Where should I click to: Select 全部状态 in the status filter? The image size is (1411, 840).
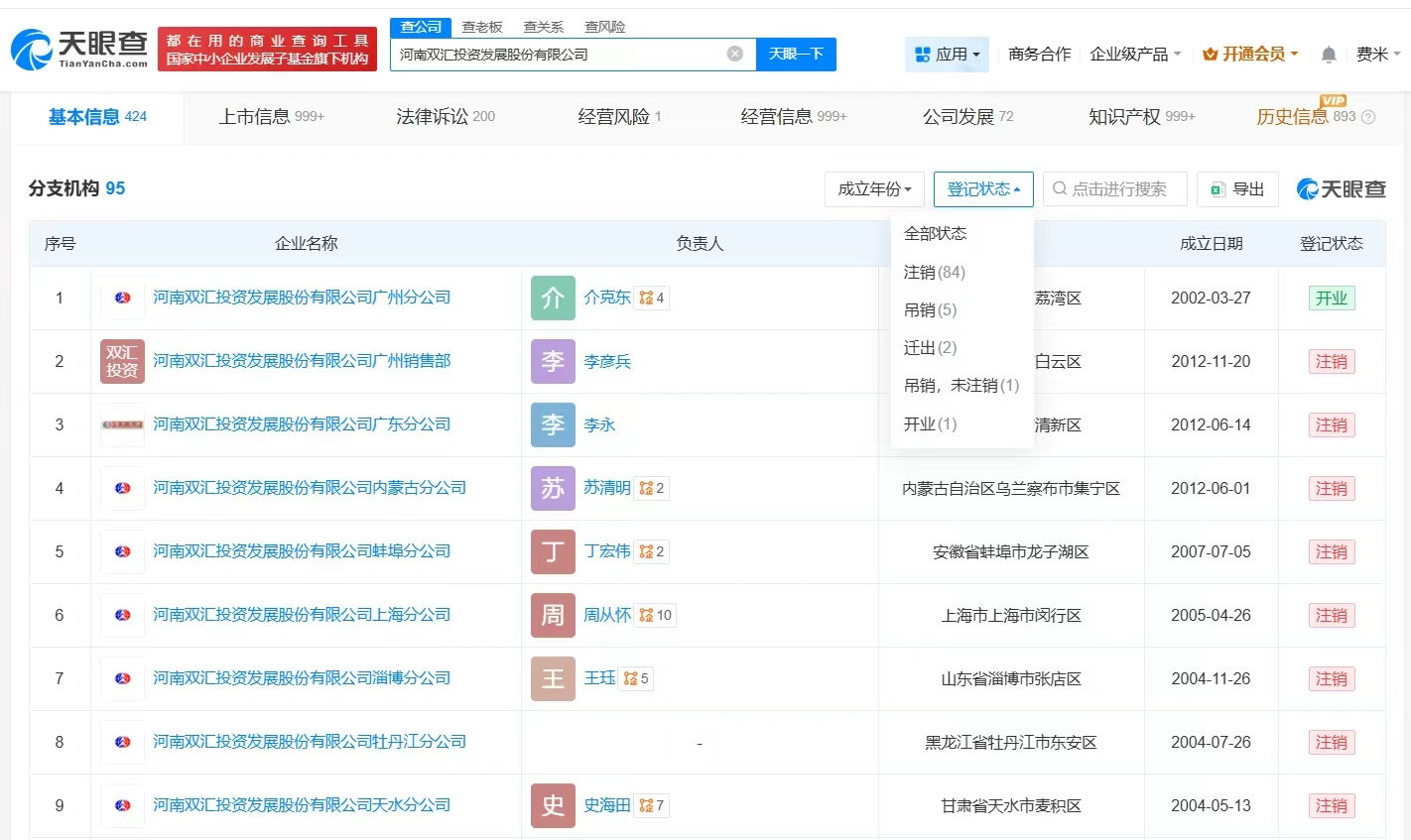(935, 234)
